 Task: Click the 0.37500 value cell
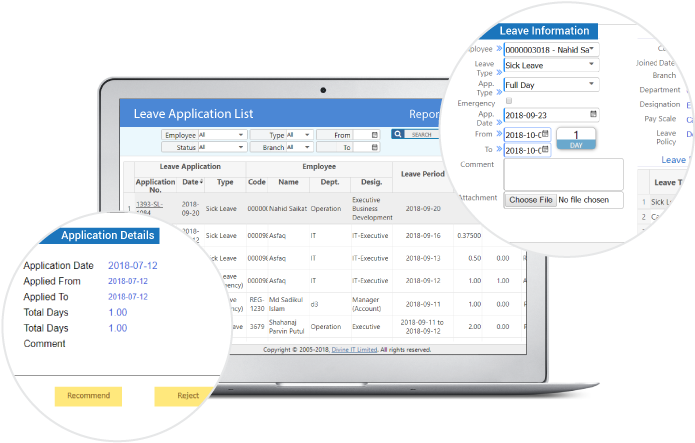click(x=469, y=235)
